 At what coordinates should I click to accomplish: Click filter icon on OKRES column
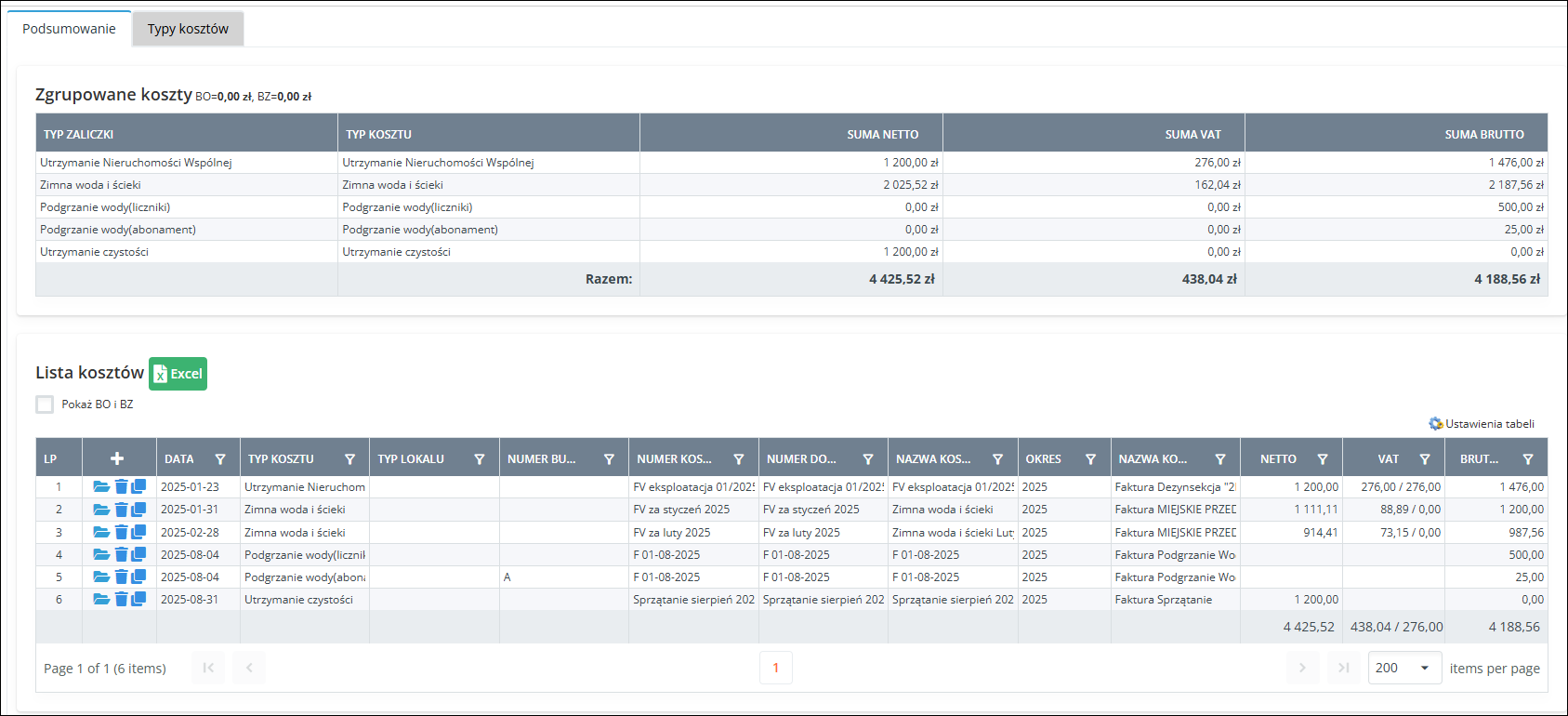(x=1090, y=459)
